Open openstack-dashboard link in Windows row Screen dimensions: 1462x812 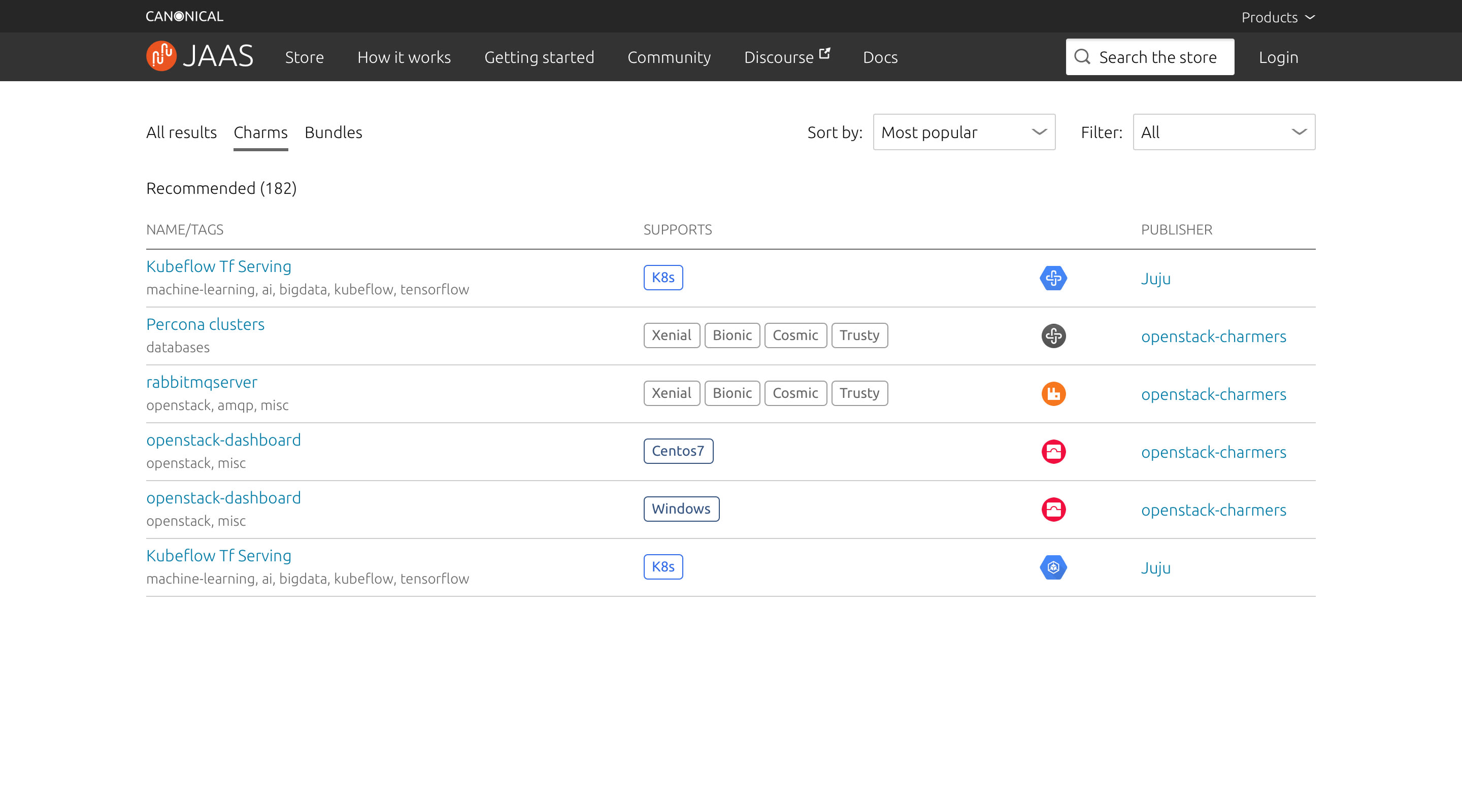click(x=223, y=498)
